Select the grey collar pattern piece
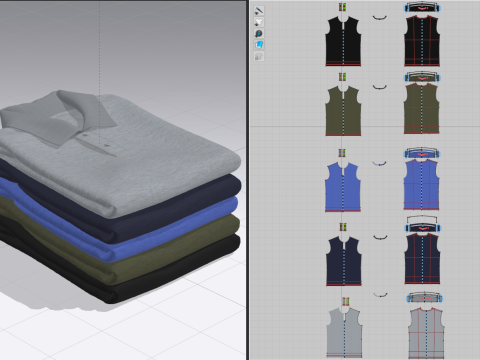480x360 pixels. [x=425, y=298]
